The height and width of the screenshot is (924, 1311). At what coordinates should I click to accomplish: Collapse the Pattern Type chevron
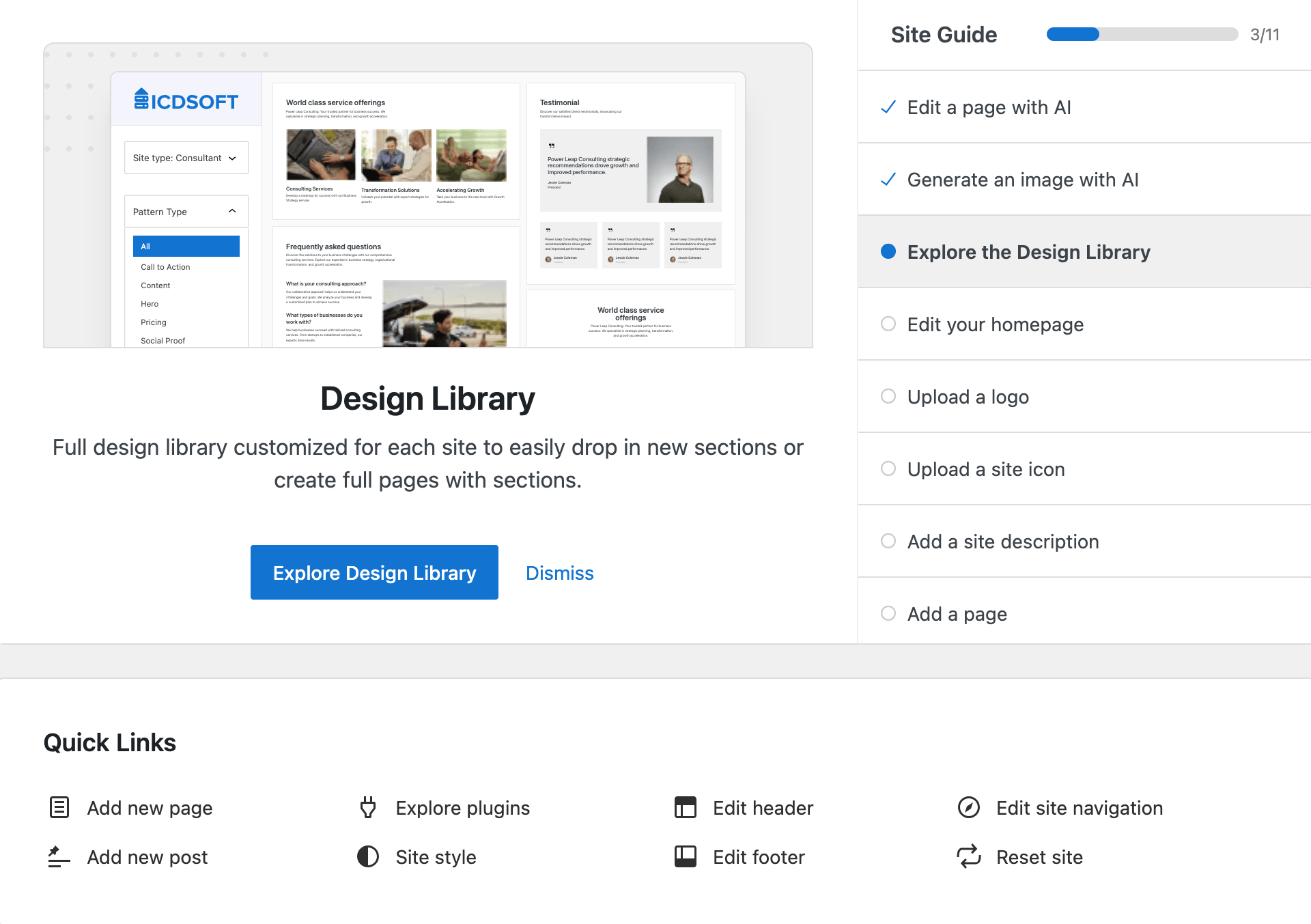click(x=232, y=211)
